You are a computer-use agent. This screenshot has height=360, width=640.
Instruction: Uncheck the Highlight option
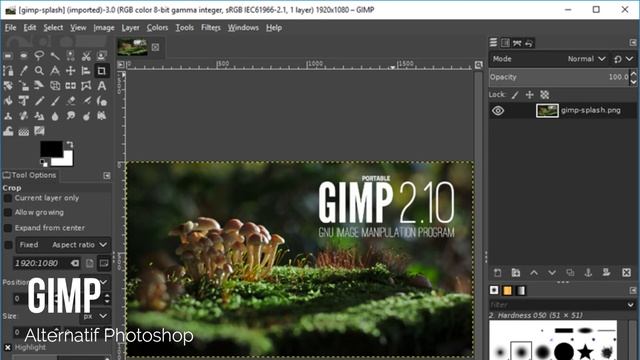8,347
